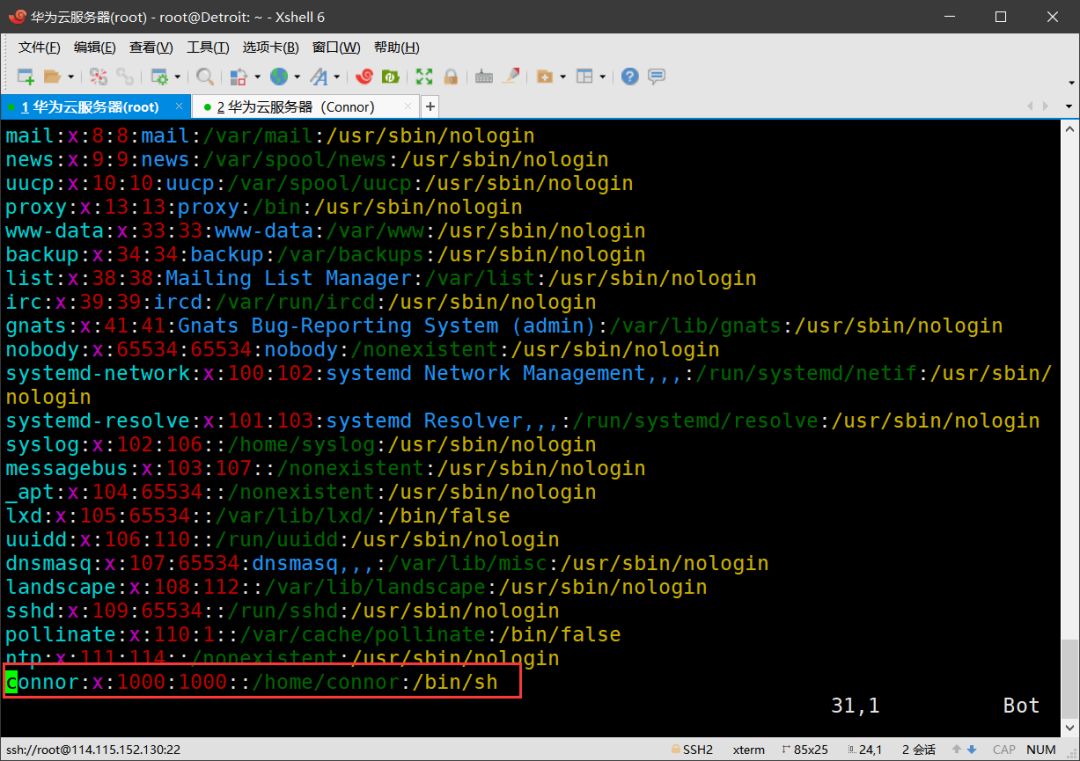Expand the encoding globe dropdown arrow
Viewport: 1080px width, 761px height.
298,76
